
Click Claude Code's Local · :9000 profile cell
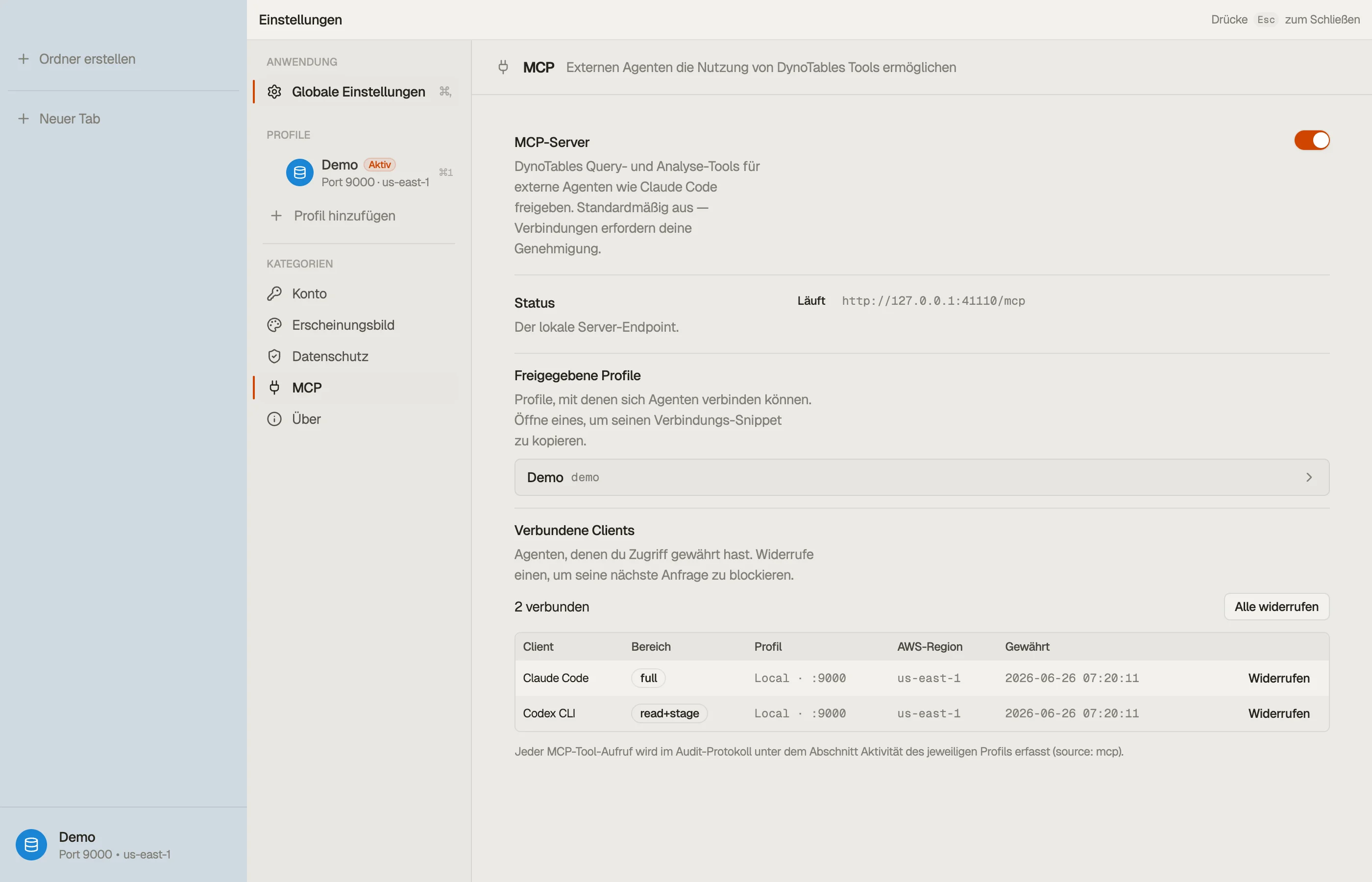(800, 678)
